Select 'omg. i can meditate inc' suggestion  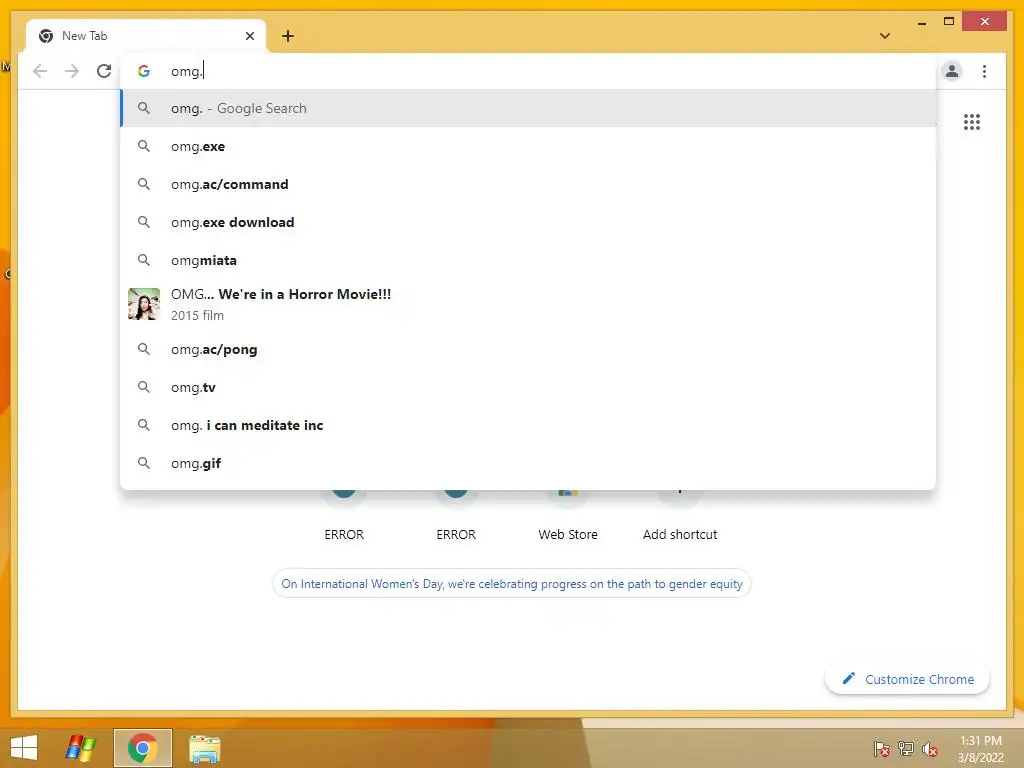click(x=528, y=425)
